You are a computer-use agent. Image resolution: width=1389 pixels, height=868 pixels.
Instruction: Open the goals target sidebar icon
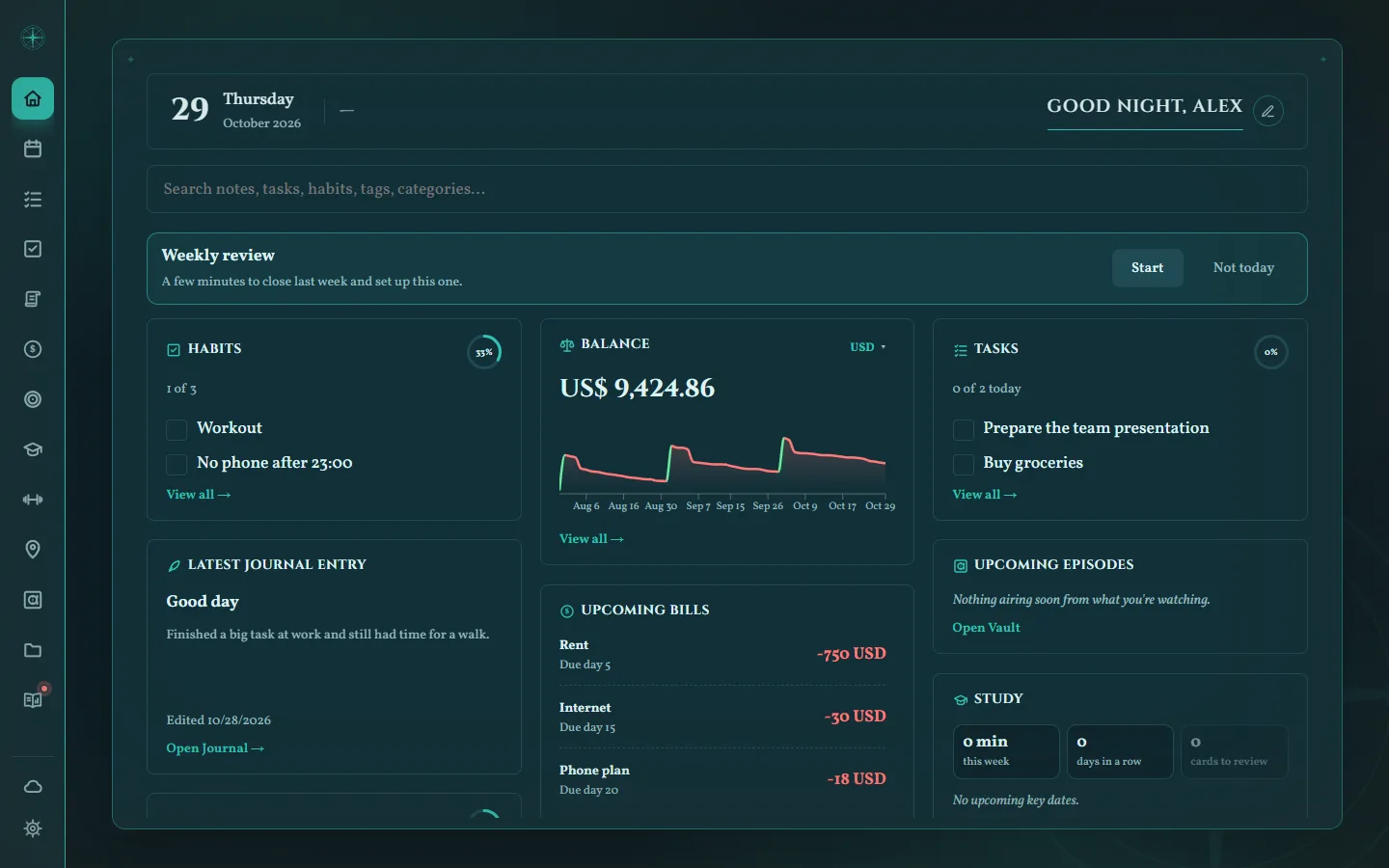pos(33,399)
